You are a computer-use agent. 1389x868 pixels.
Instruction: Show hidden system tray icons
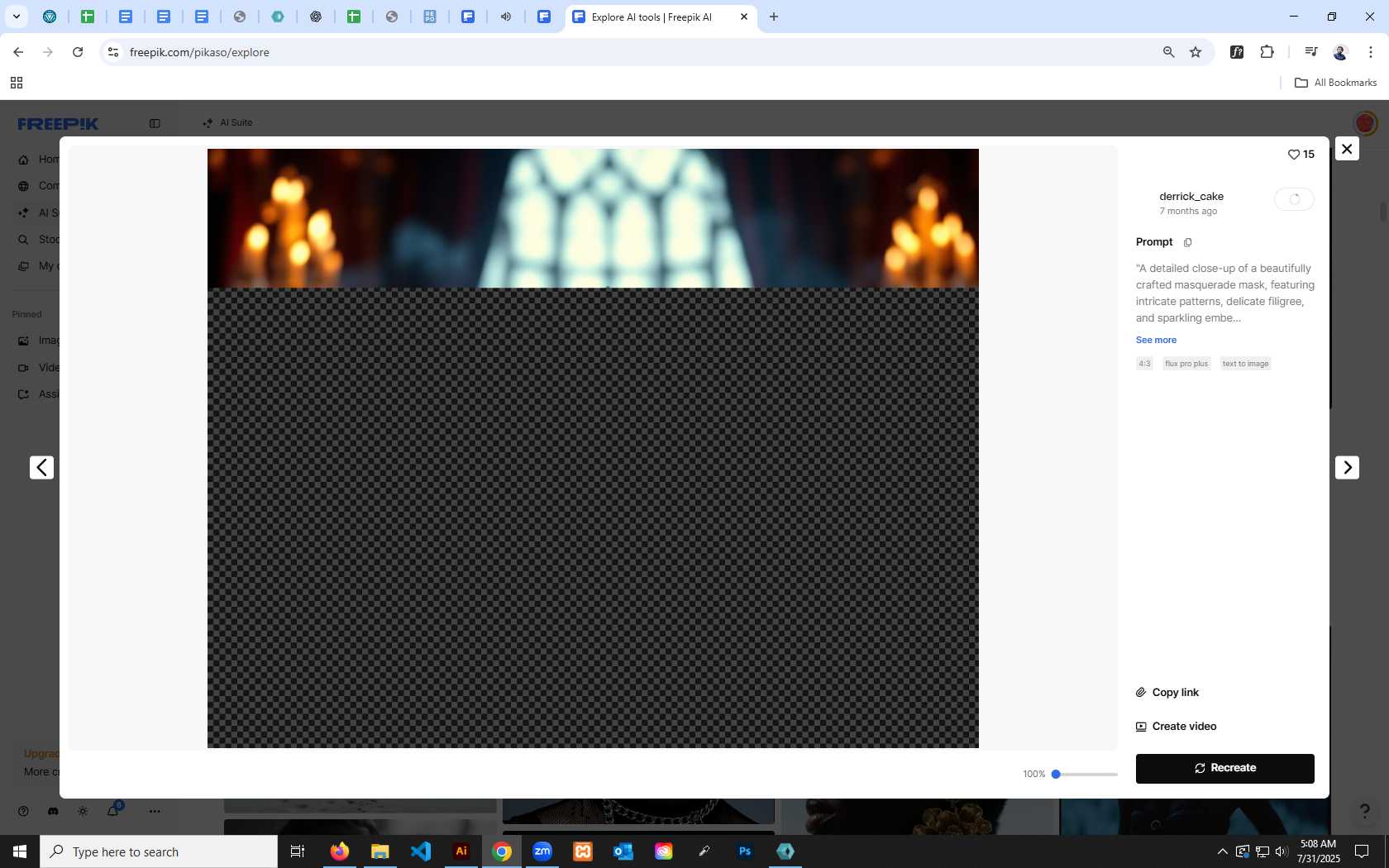click(x=1222, y=851)
